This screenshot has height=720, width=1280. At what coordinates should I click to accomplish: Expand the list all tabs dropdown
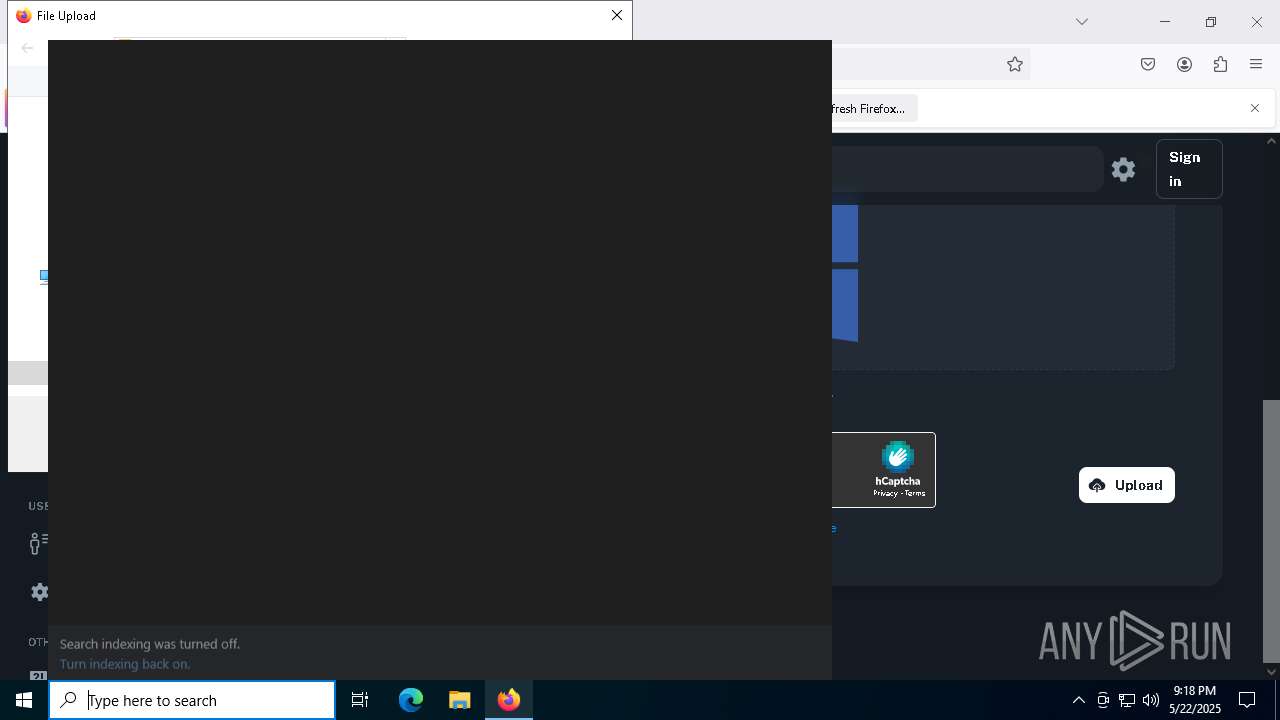click(x=1082, y=21)
